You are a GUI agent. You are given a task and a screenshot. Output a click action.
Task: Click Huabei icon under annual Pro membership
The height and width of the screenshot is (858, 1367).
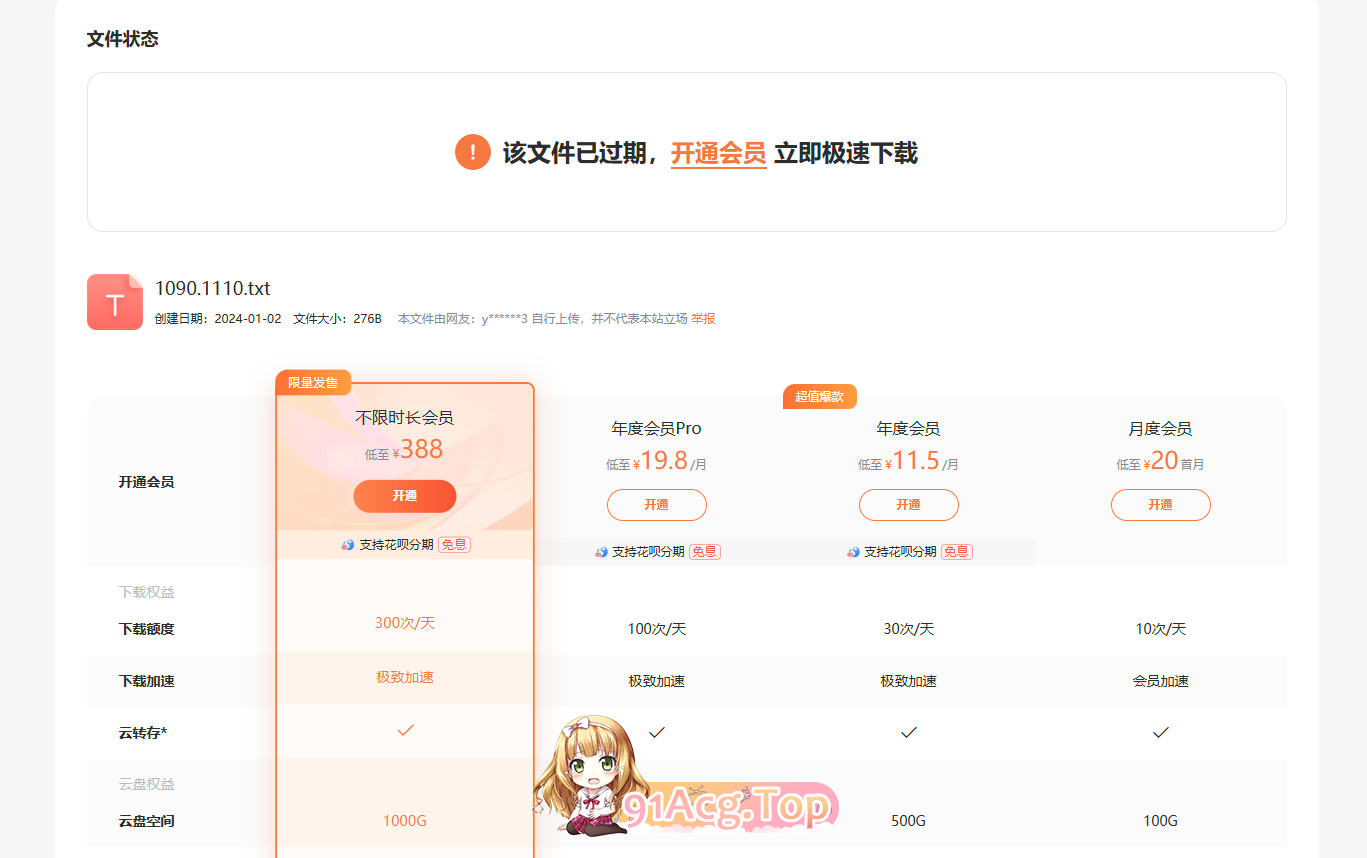601,552
